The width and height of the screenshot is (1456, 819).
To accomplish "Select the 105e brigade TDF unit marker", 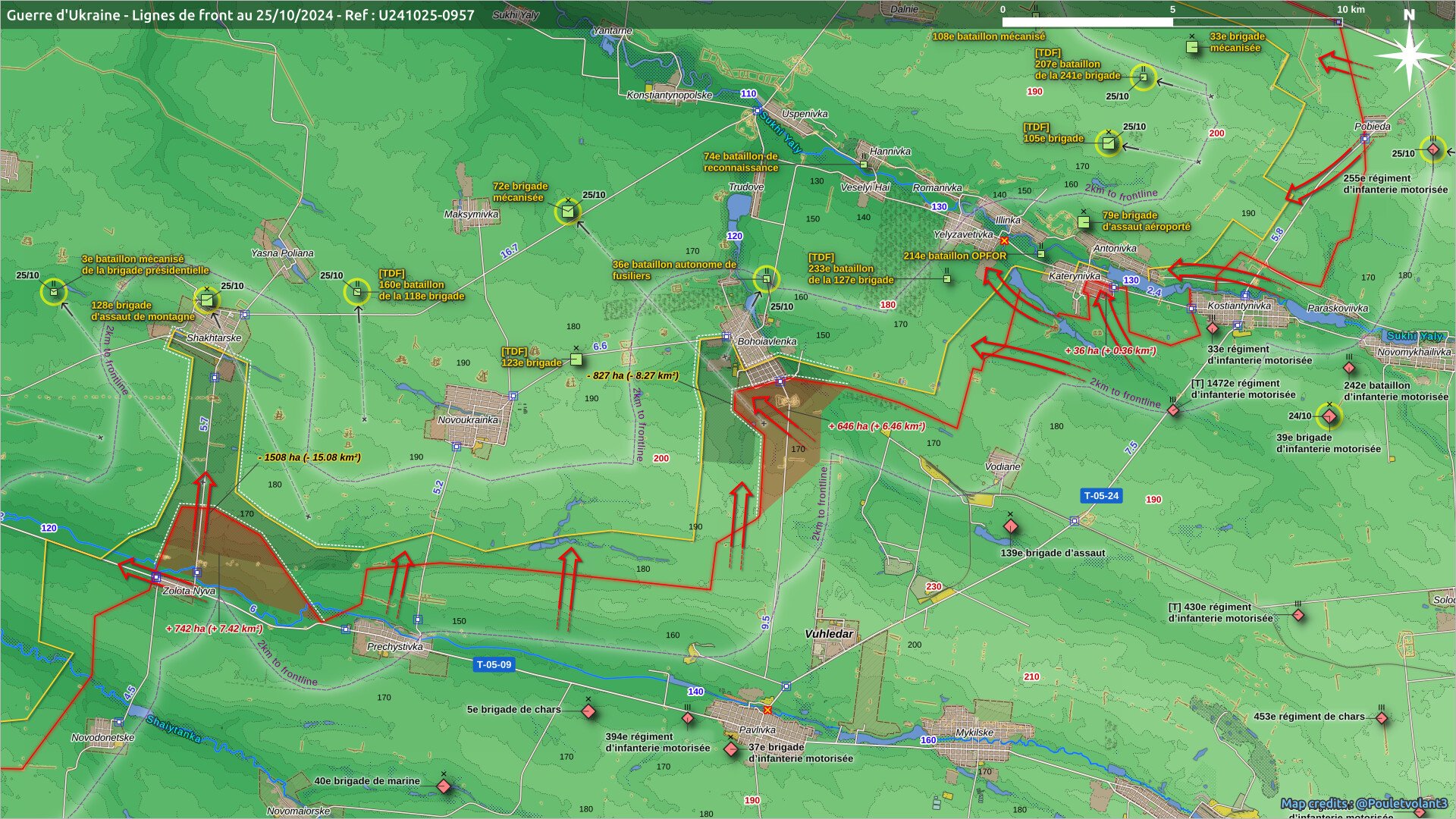I will [x=1109, y=143].
